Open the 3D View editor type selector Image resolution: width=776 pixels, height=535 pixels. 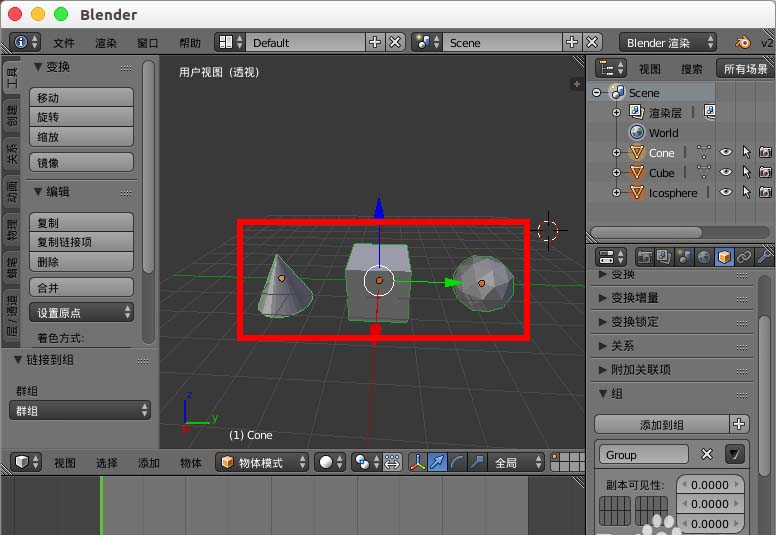click(26, 462)
